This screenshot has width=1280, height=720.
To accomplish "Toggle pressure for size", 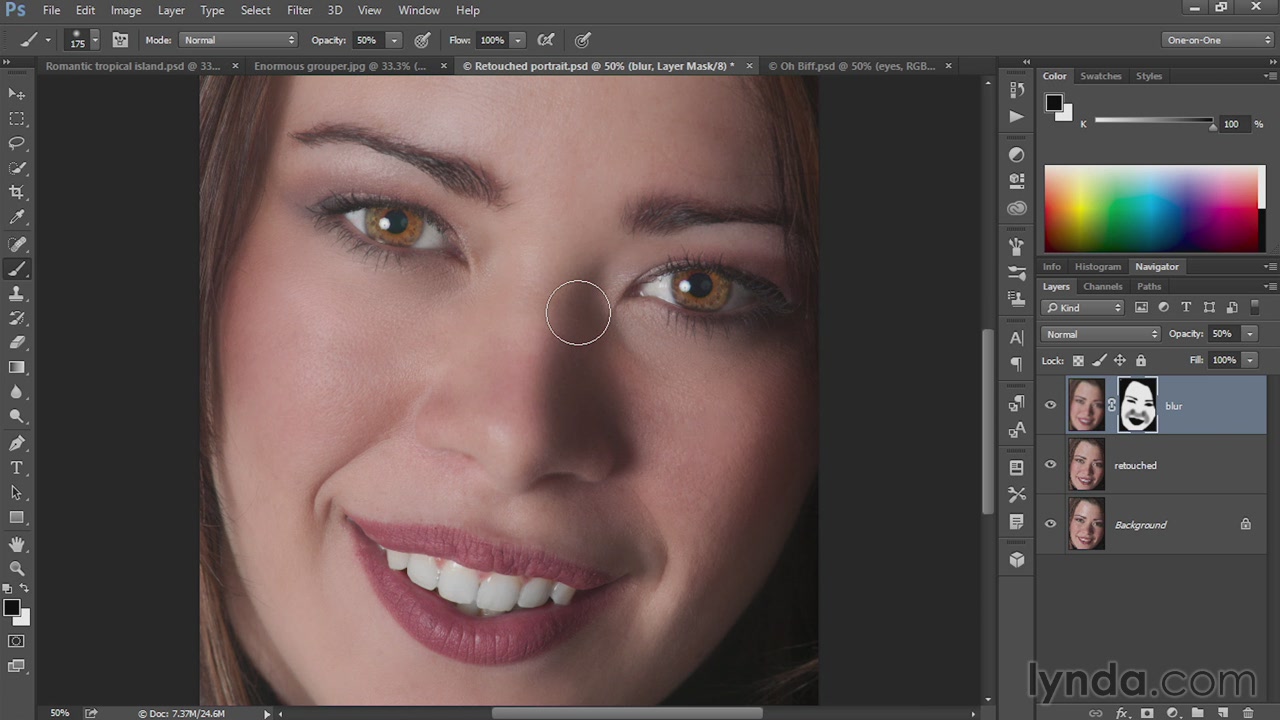I will point(582,40).
